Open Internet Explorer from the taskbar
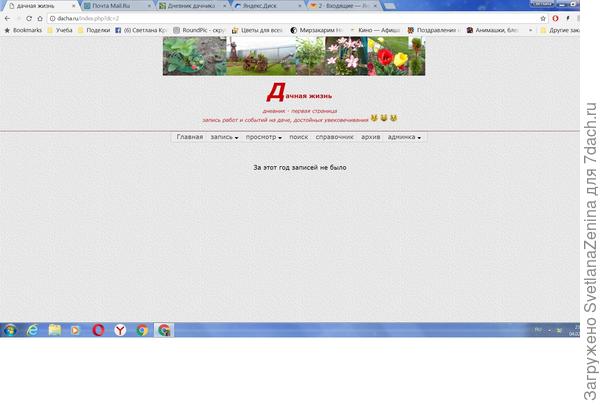The image size is (600, 405). [32, 329]
